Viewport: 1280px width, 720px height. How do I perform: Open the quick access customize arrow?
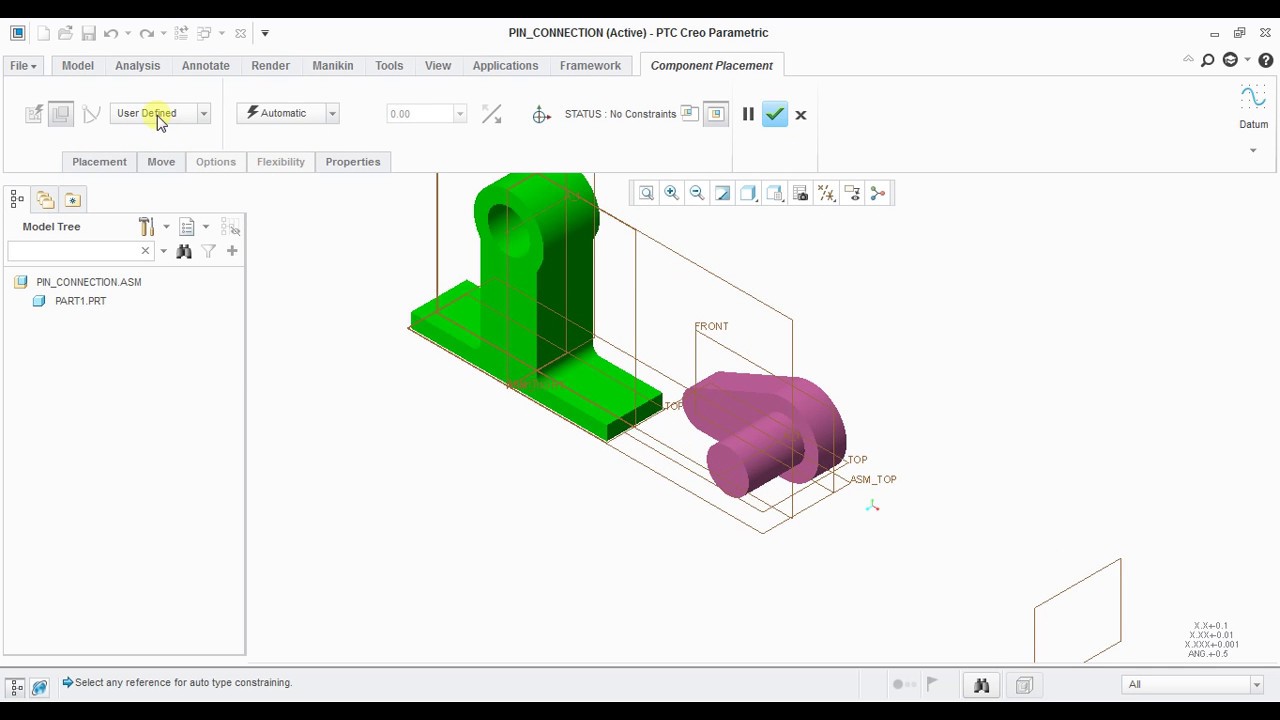265,33
